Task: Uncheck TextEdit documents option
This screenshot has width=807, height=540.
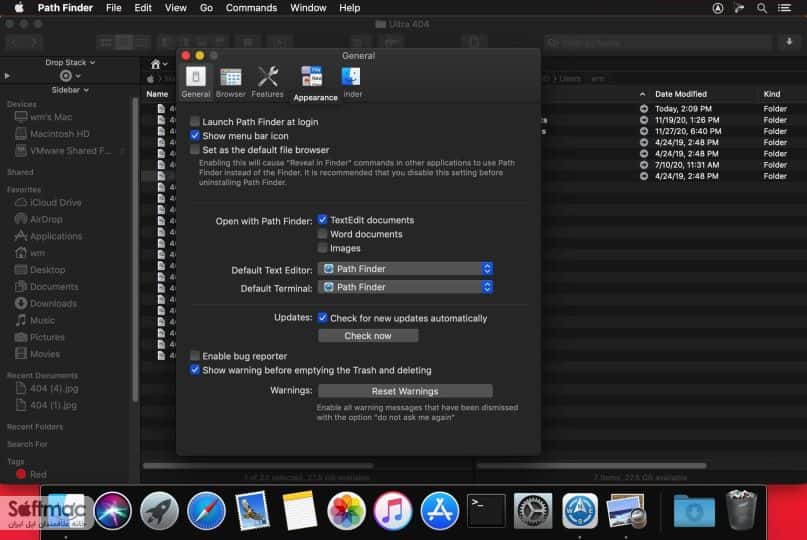Action: click(322, 220)
